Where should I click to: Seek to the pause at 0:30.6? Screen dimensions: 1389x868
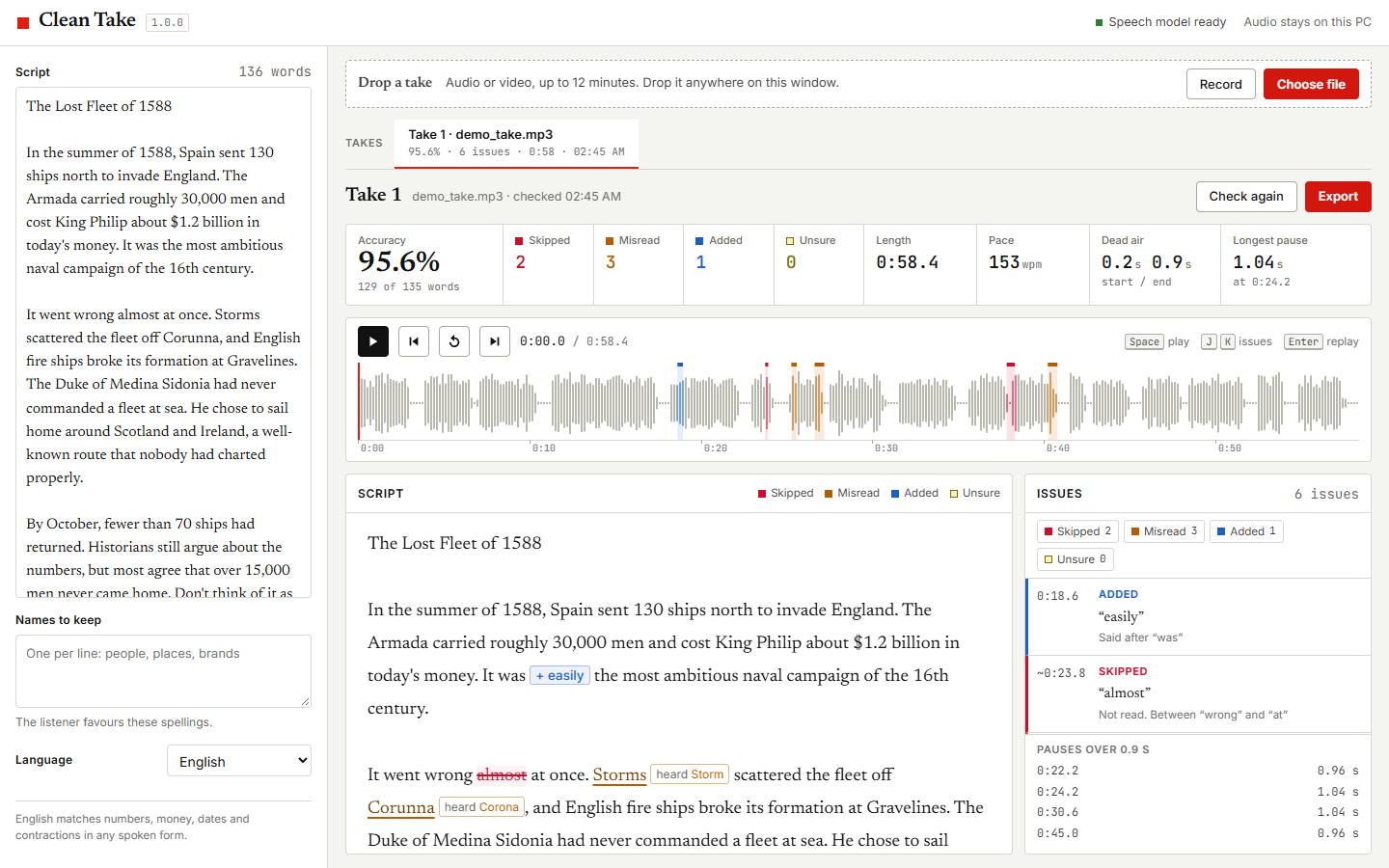pyautogui.click(x=1198, y=812)
